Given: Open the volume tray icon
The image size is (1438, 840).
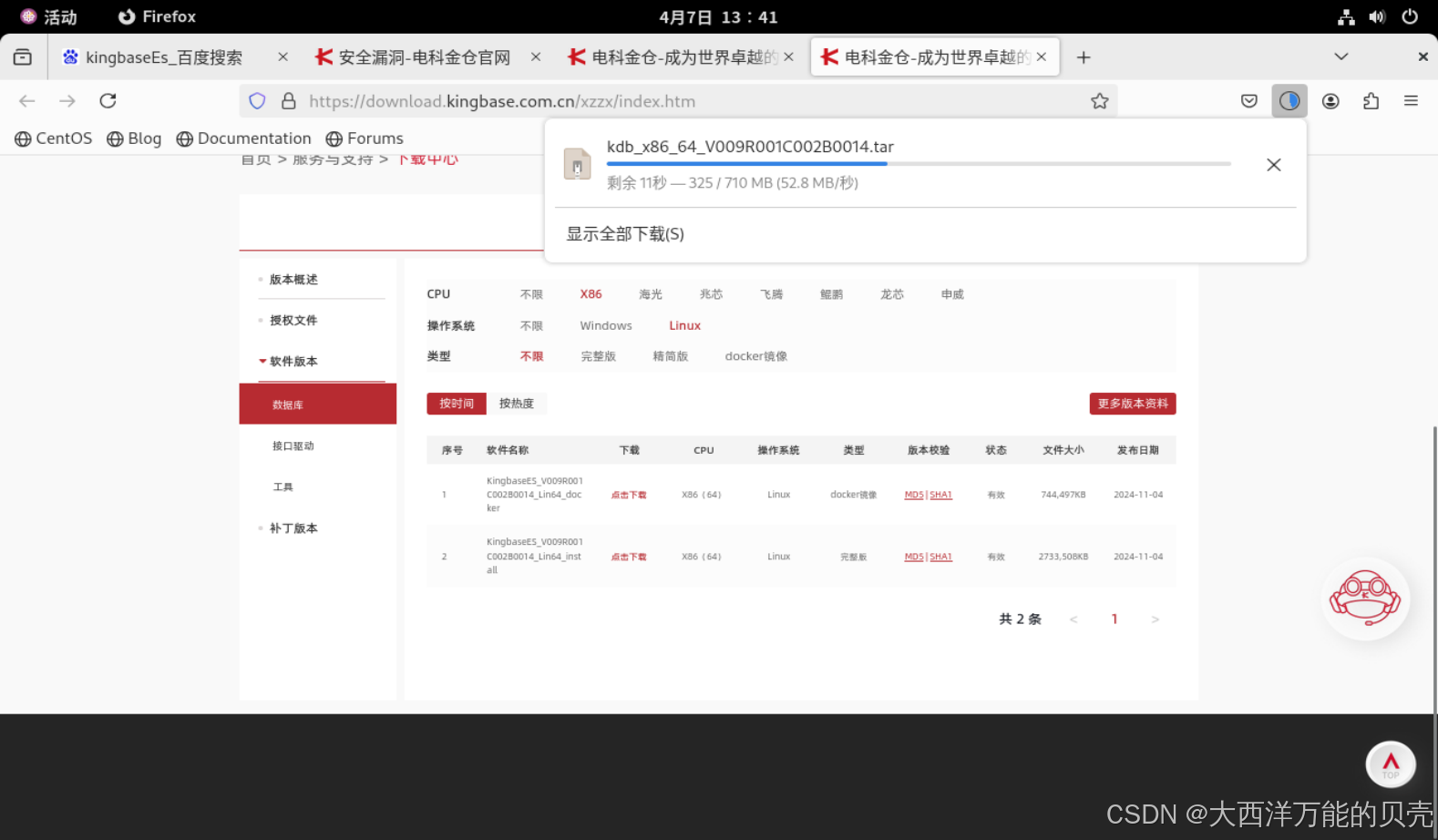Looking at the screenshot, I should point(1377,16).
